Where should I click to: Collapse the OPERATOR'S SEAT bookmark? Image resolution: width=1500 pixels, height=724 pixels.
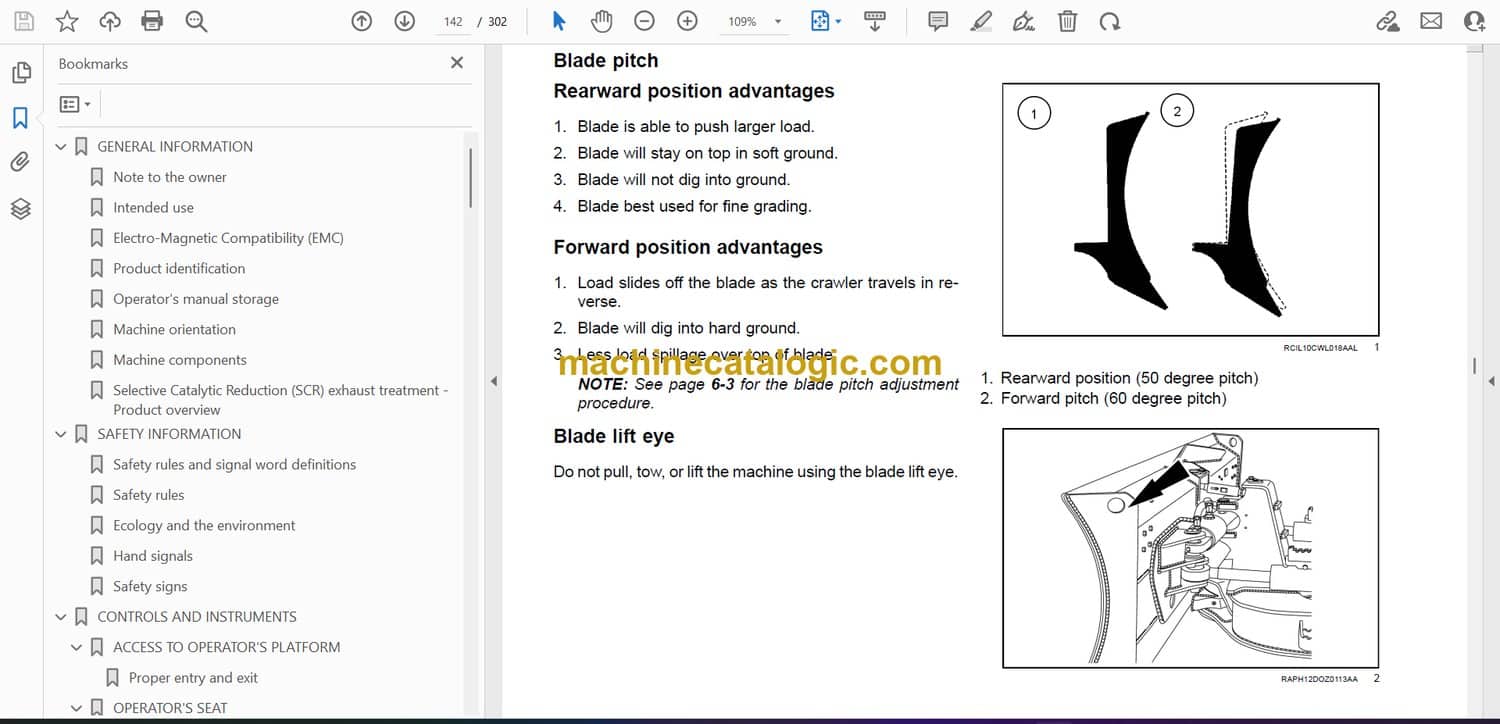coord(77,708)
